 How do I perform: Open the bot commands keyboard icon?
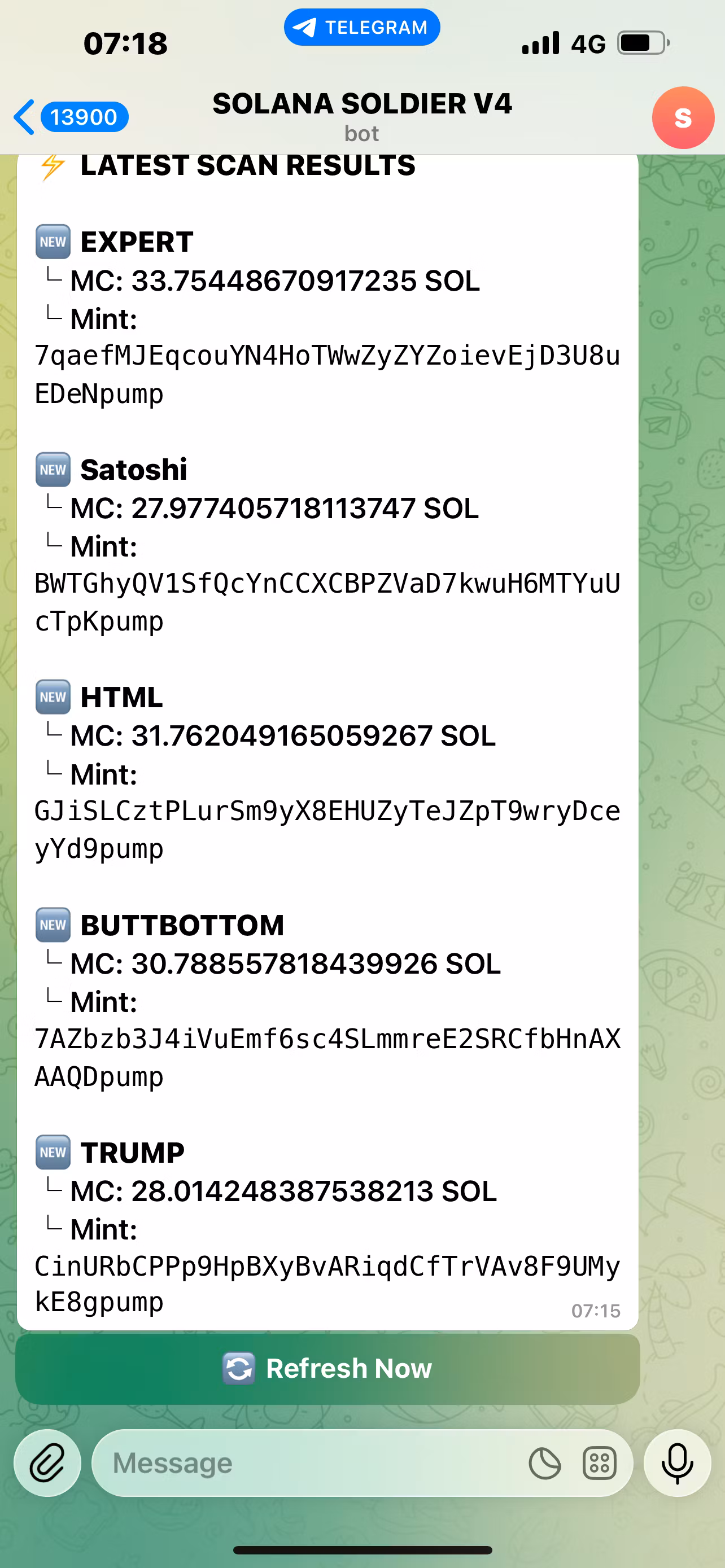(599, 1464)
